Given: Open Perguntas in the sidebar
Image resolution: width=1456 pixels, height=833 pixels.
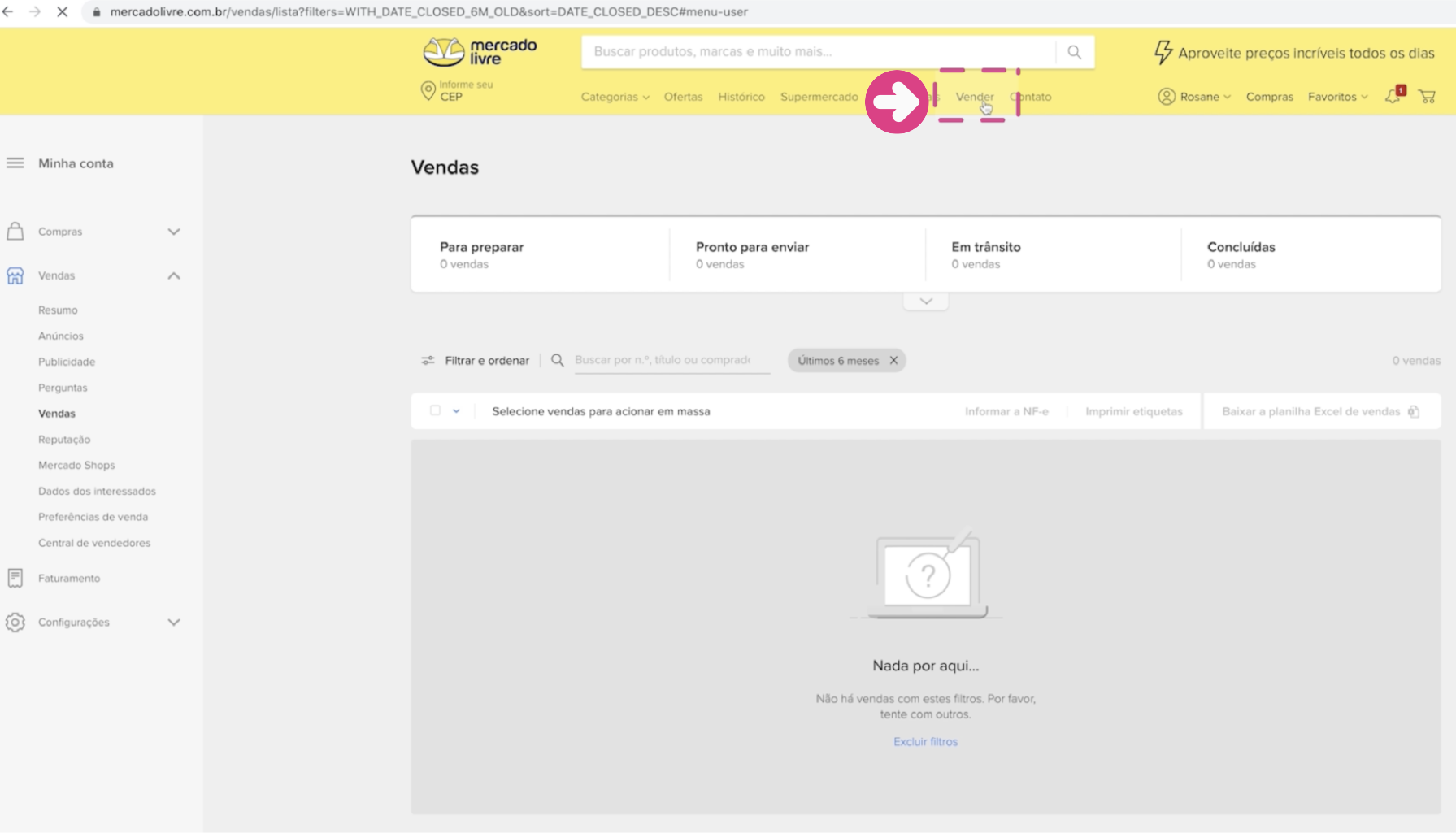Looking at the screenshot, I should [x=63, y=388].
